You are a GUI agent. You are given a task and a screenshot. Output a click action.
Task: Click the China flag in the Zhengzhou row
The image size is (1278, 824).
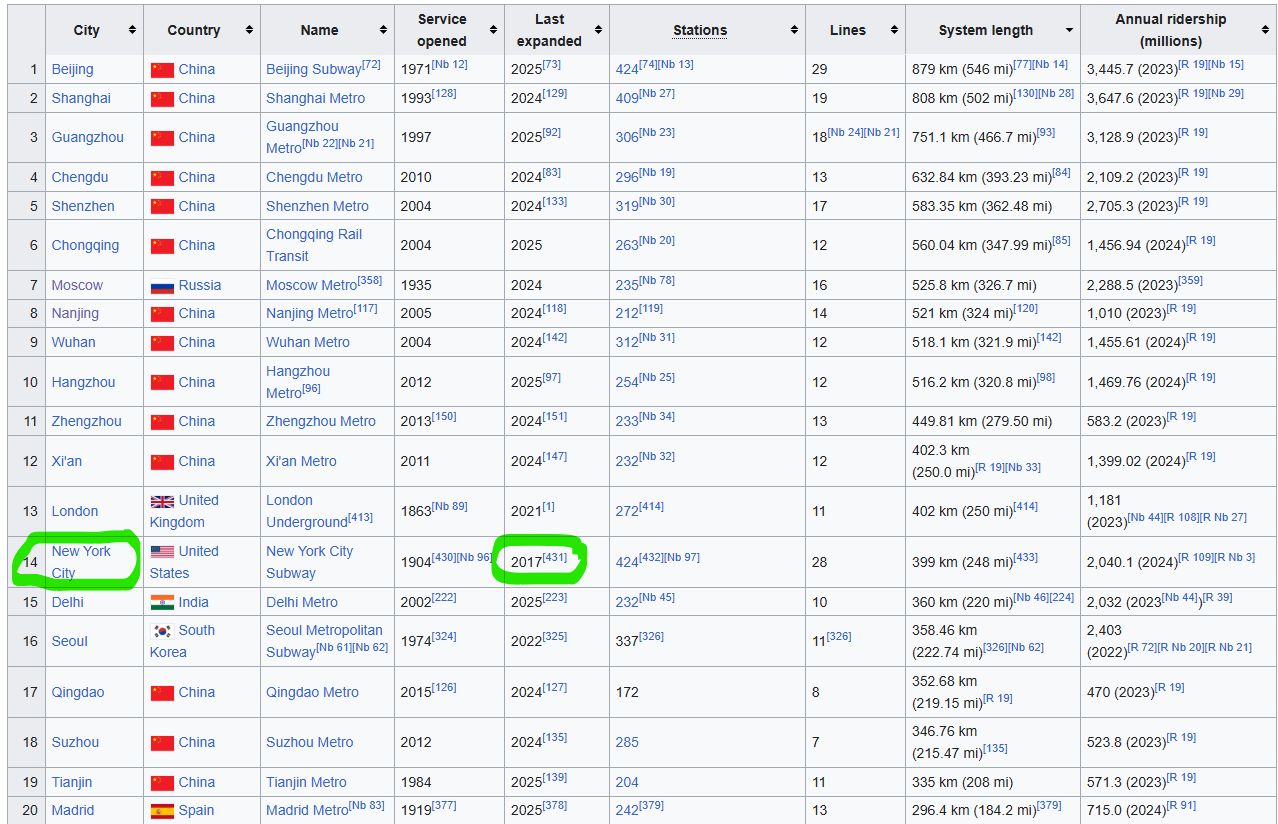pyautogui.click(x=162, y=422)
